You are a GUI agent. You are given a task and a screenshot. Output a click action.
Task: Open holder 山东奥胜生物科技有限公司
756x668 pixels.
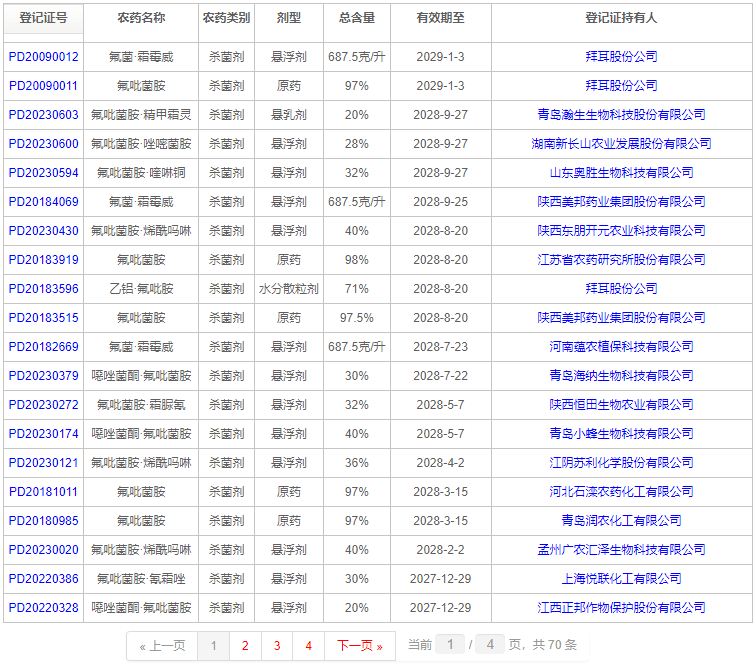click(x=621, y=173)
